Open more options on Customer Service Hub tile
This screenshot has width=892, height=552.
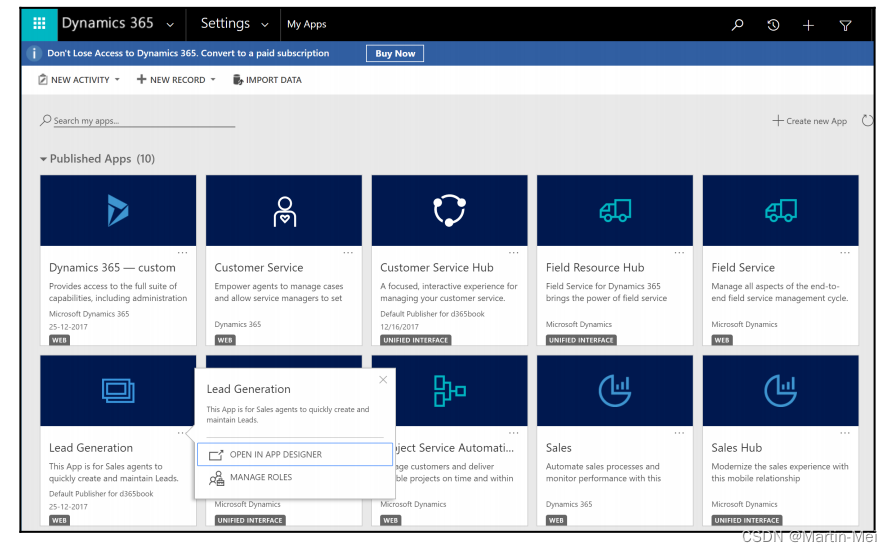click(x=513, y=253)
